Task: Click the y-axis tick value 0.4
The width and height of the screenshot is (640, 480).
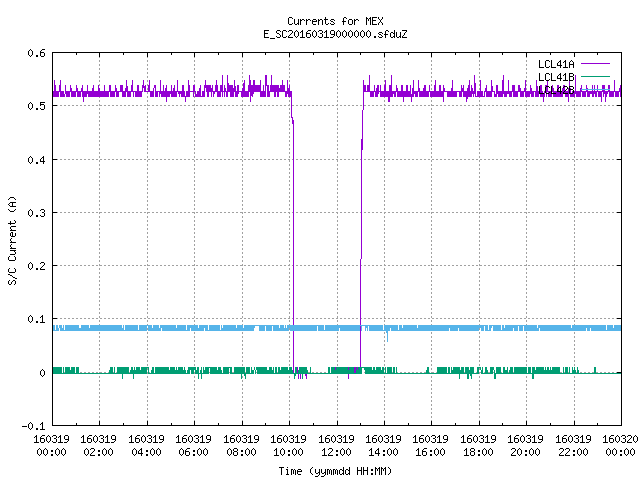Action: (36, 160)
